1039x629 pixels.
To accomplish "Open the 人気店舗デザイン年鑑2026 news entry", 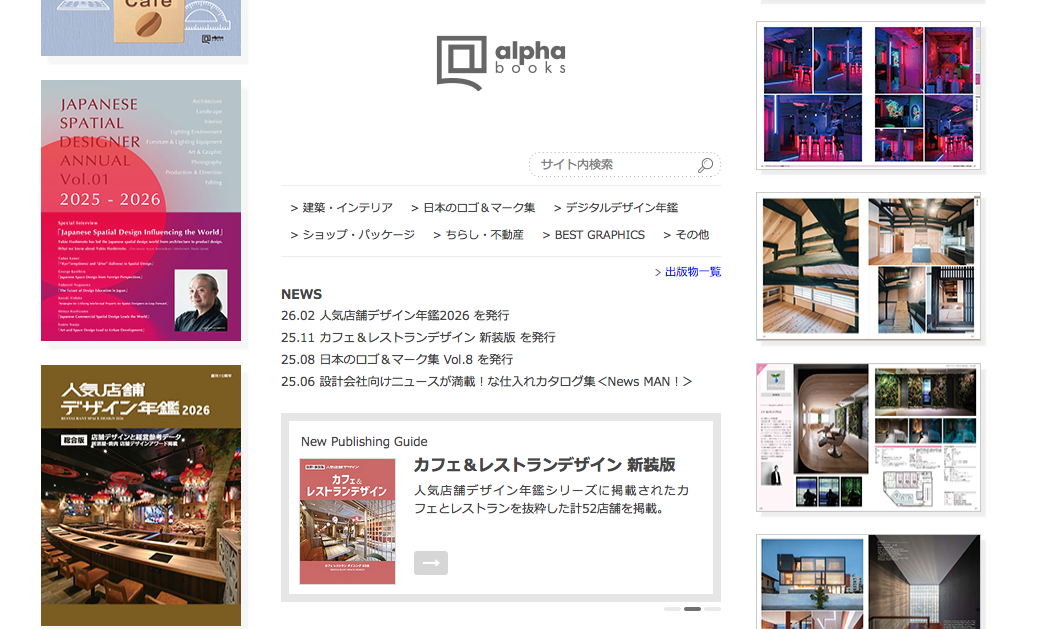I will click(397, 315).
